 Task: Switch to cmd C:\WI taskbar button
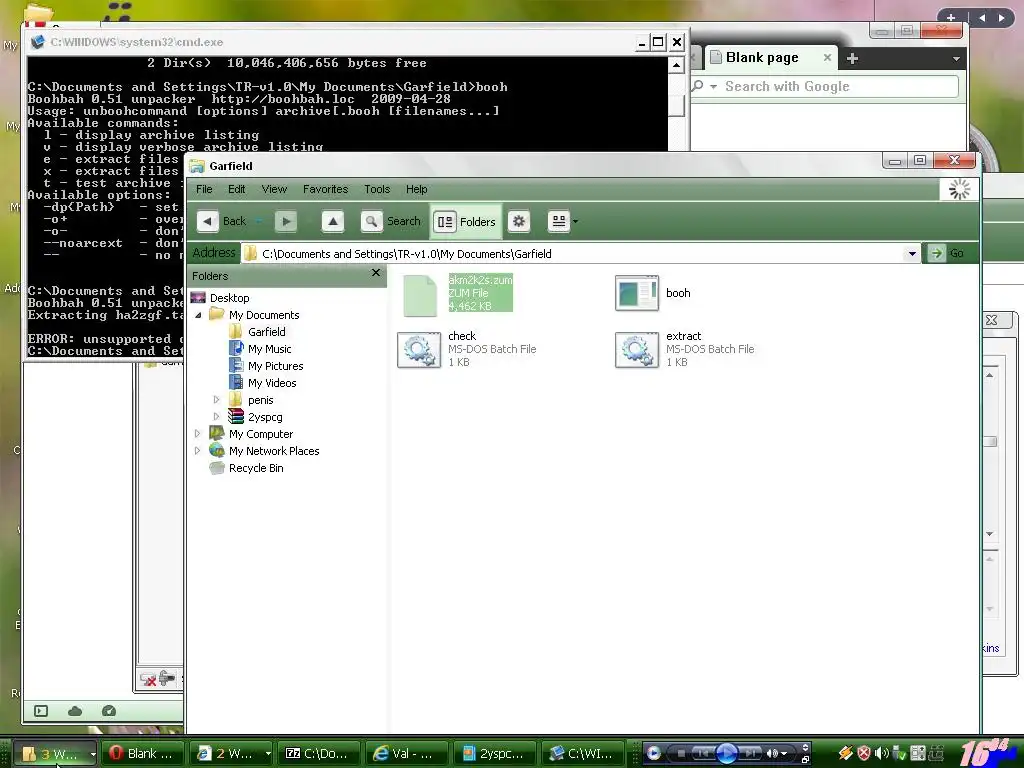click(x=583, y=754)
